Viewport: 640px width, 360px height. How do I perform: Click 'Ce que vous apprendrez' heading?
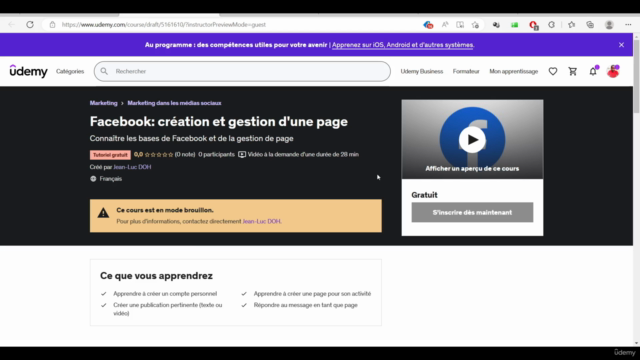click(156, 276)
